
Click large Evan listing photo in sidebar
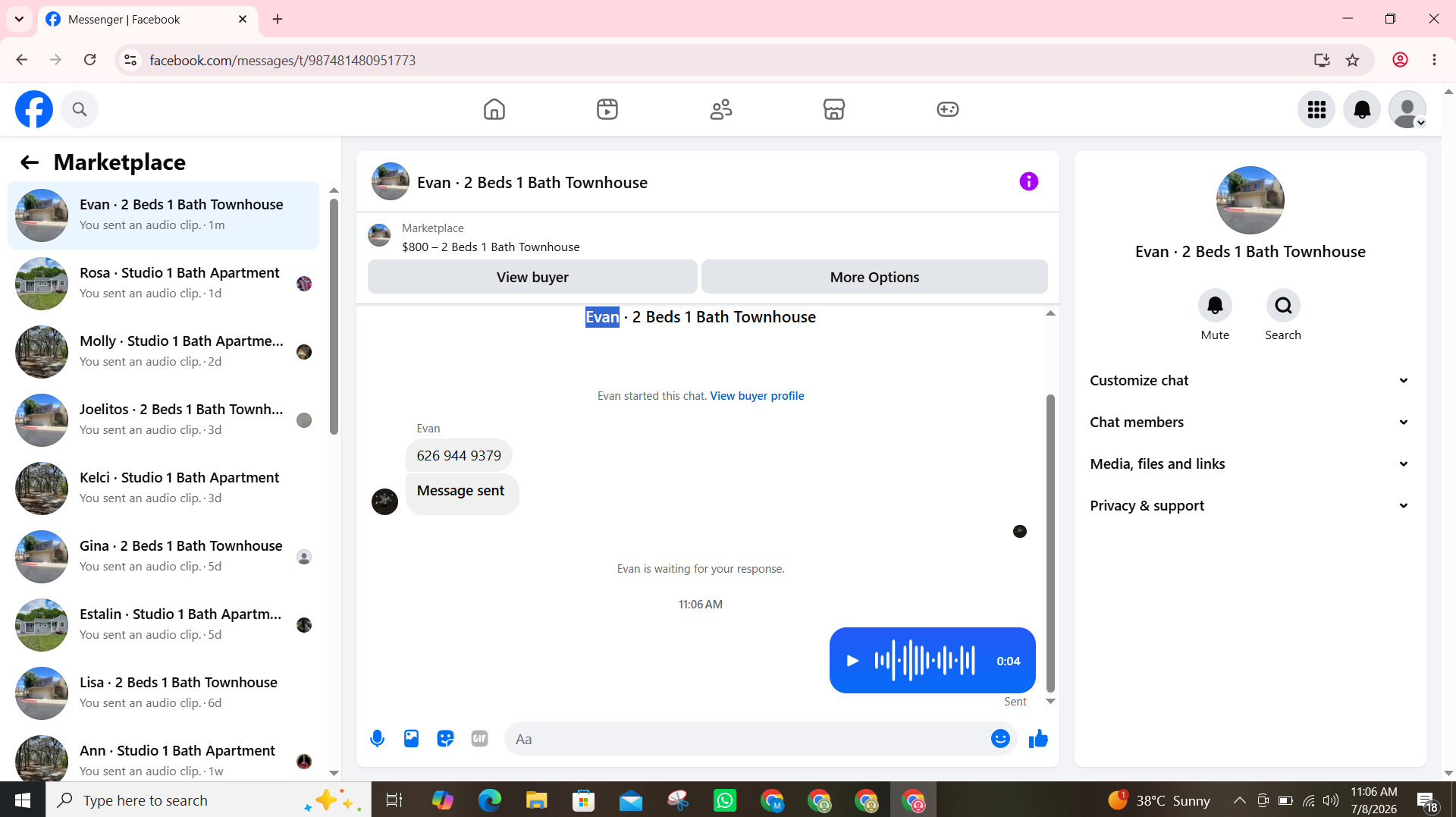[x=1250, y=200]
